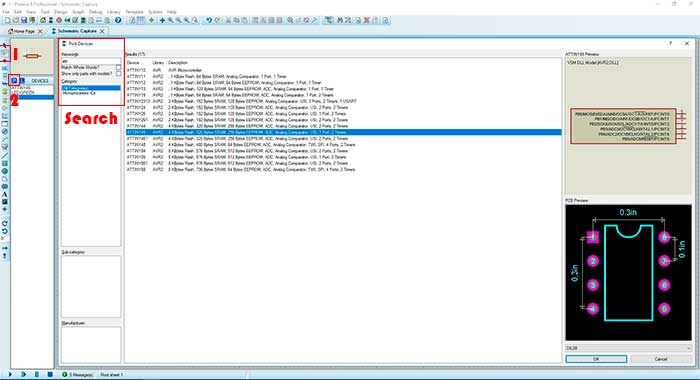Open the DIL08 package dropdown
The width and height of the screenshot is (700, 380).
629,348
